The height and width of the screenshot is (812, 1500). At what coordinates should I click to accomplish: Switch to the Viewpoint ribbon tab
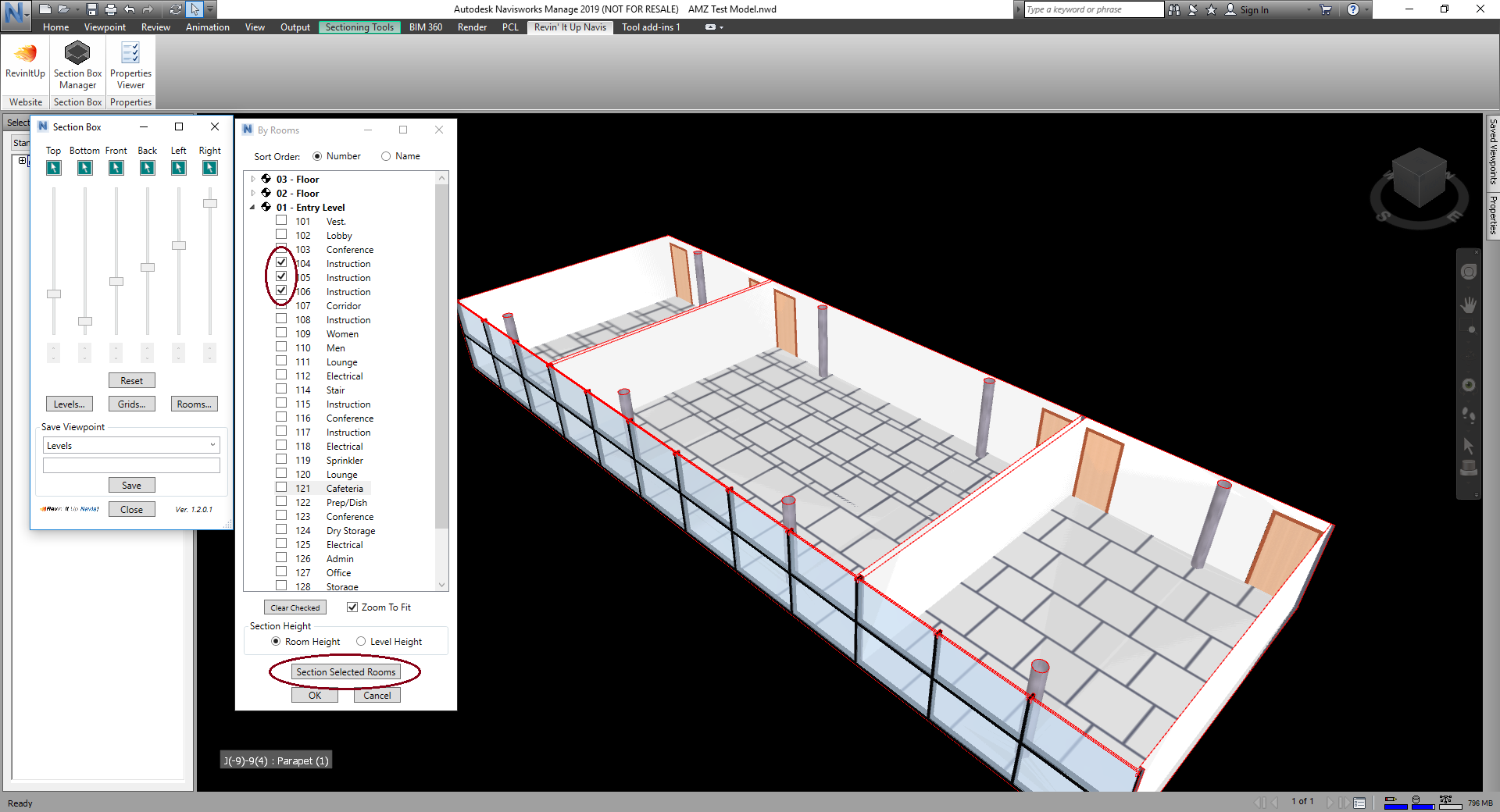click(x=105, y=27)
